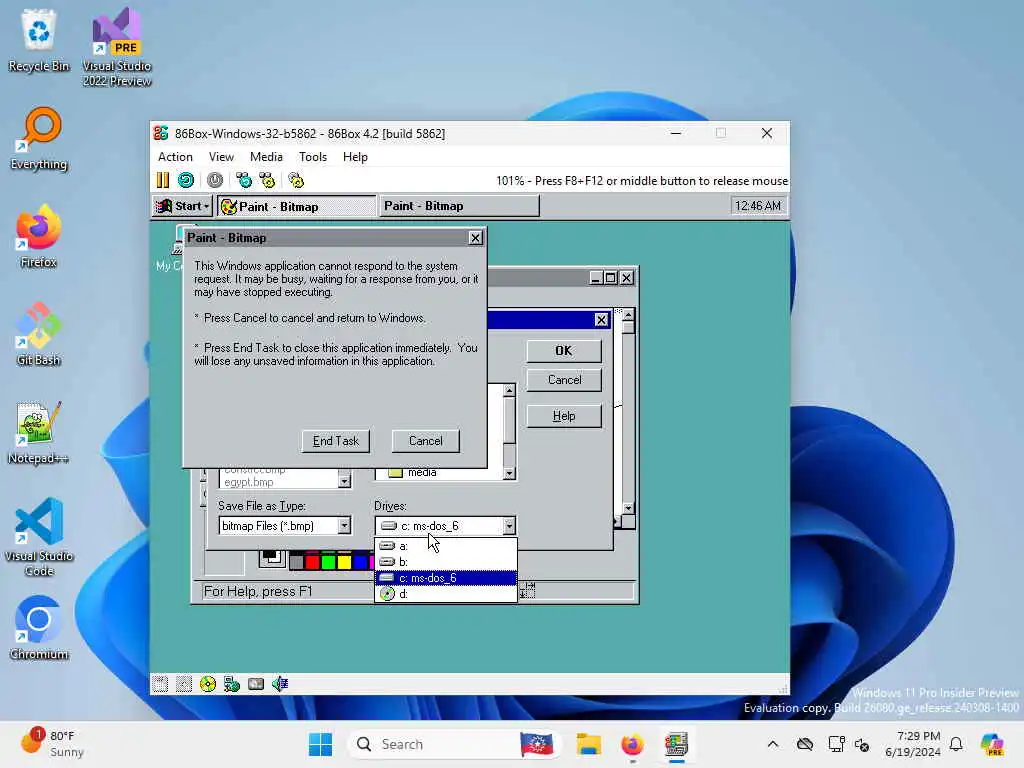Viewport: 1024px width, 768px height.
Task: Open the weather widget showing 80°F Sunny
Action: pyautogui.click(x=52, y=744)
